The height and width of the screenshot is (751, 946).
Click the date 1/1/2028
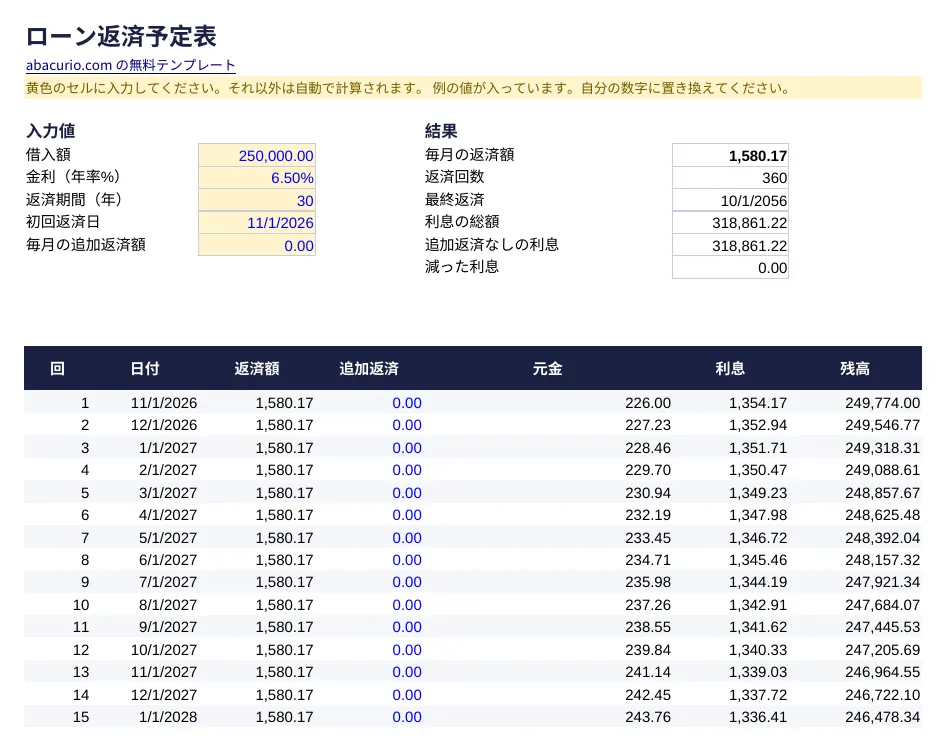(x=168, y=717)
